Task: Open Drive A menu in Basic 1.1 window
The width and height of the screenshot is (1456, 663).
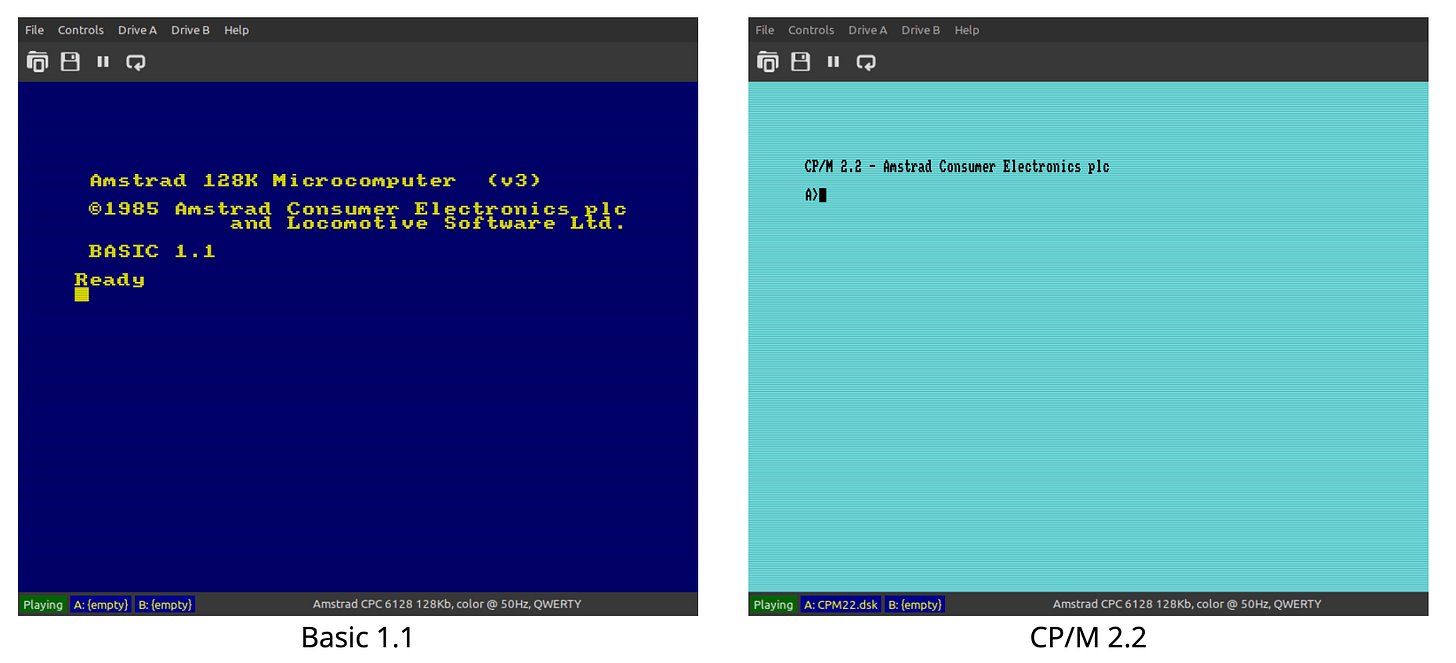Action: point(138,30)
